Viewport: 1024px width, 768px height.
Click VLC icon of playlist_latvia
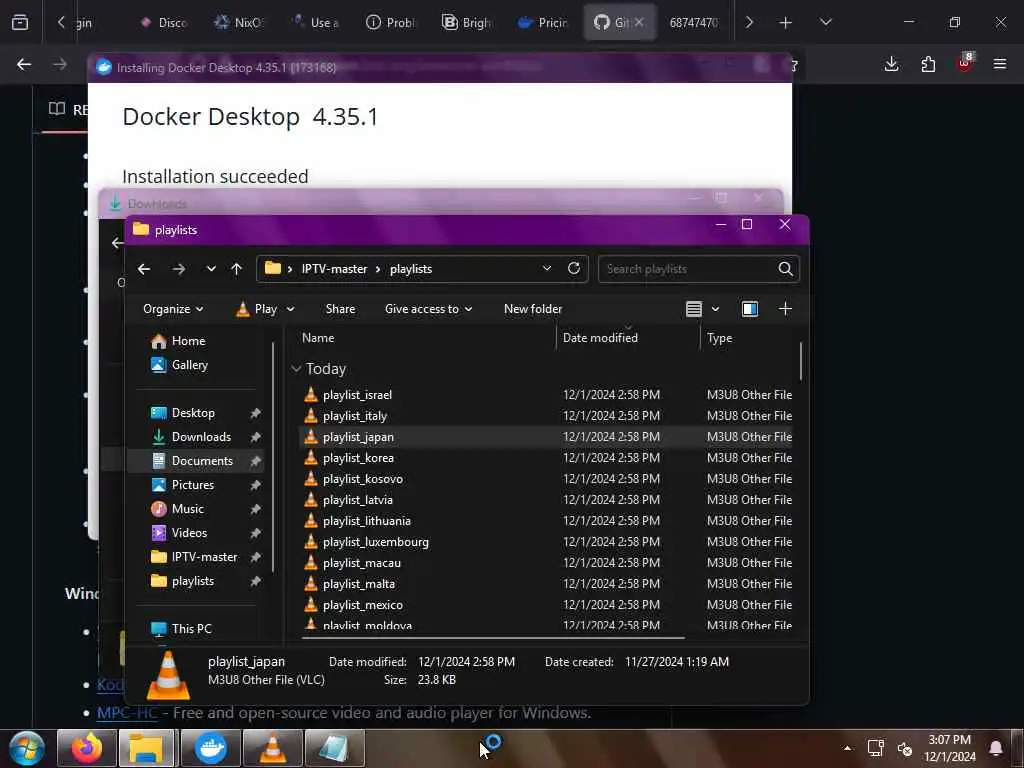311,500
